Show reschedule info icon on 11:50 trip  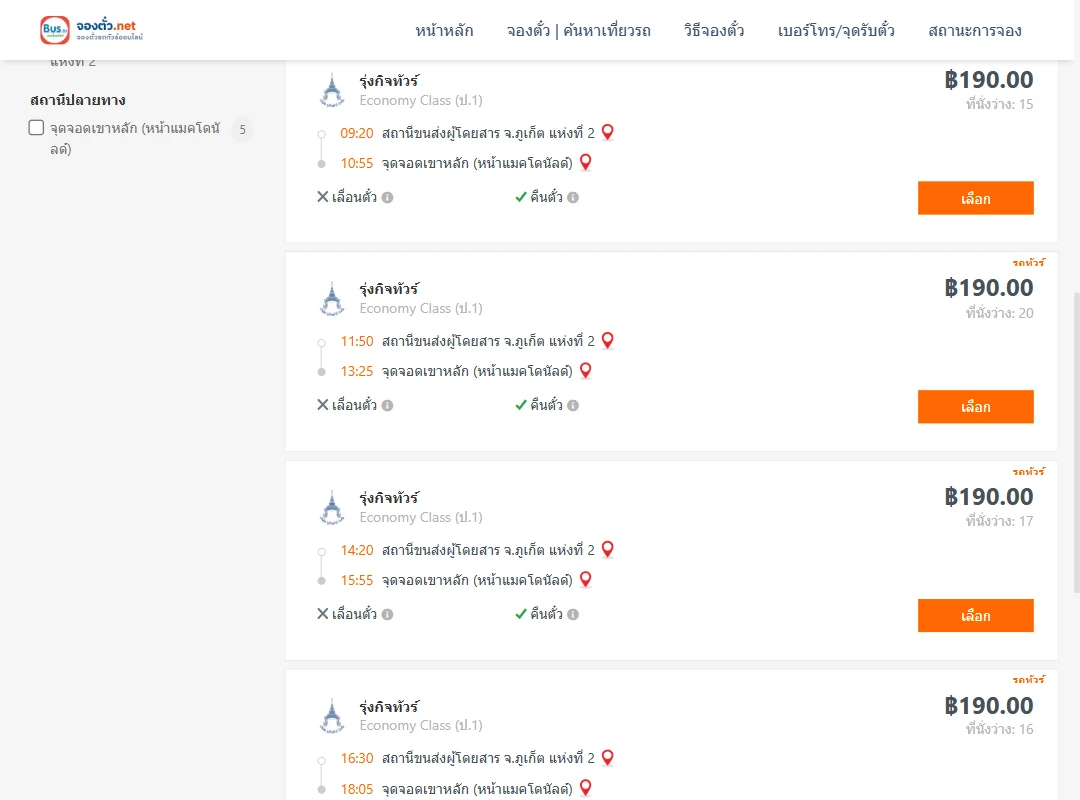388,406
